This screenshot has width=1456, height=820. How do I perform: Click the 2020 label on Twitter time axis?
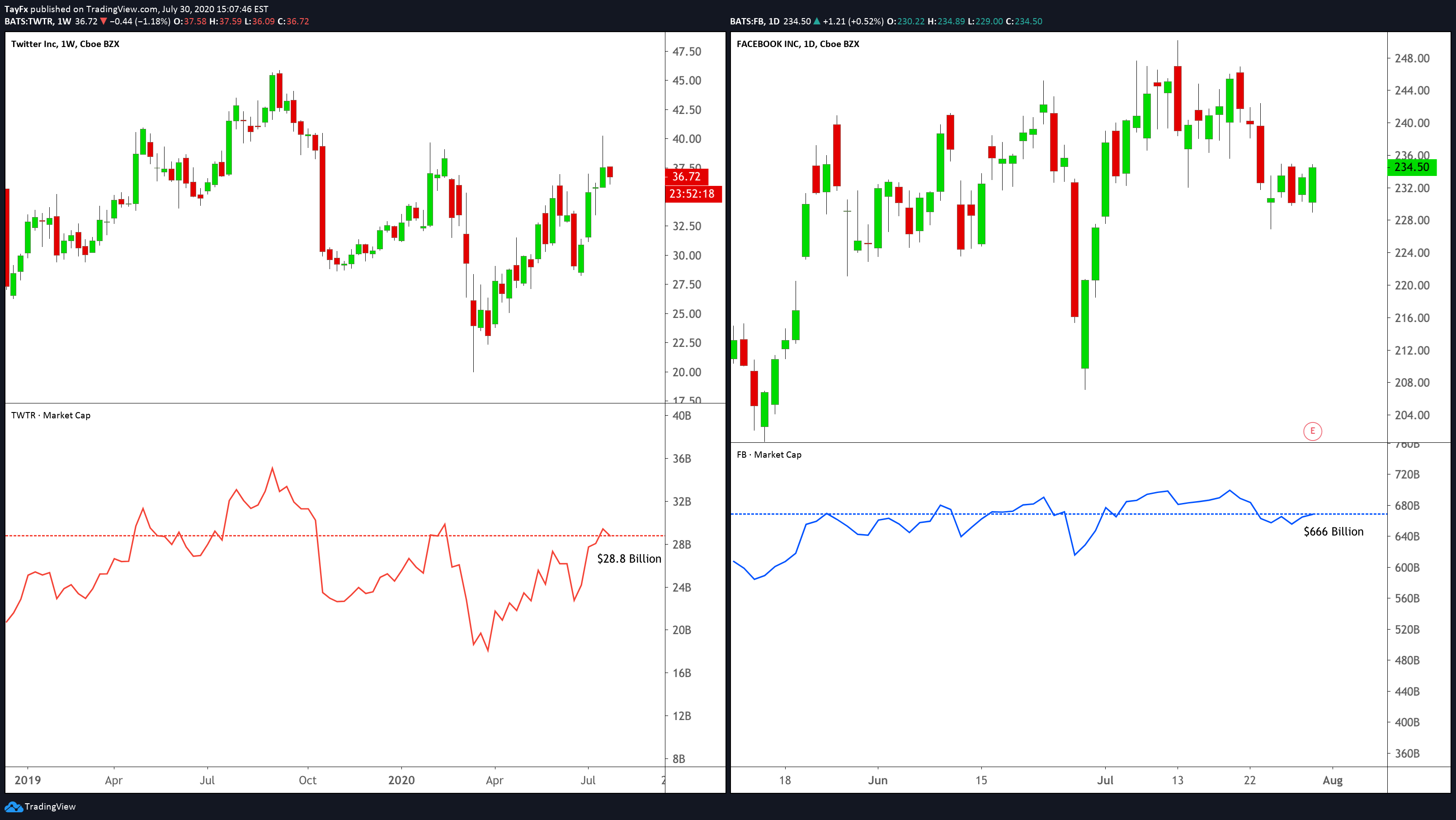coord(401,780)
